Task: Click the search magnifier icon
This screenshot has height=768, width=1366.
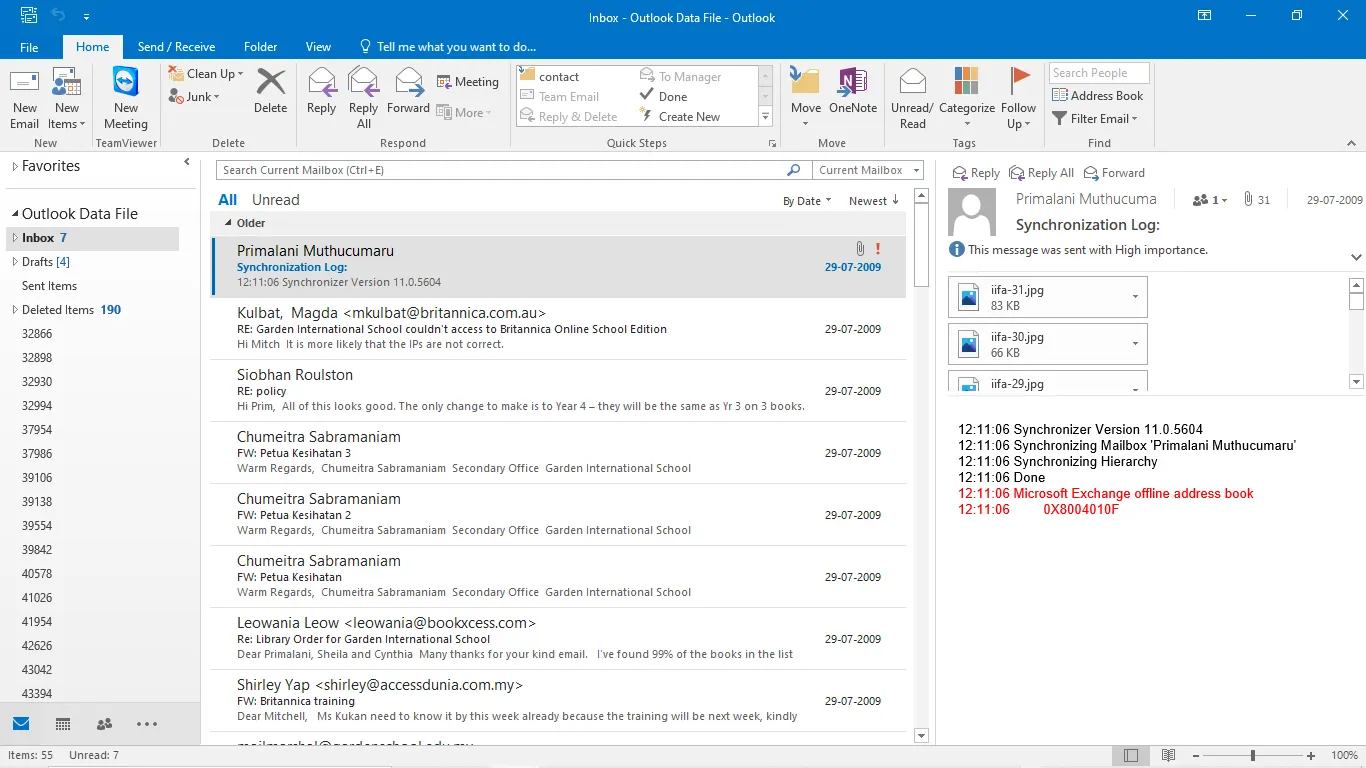Action: tap(794, 170)
